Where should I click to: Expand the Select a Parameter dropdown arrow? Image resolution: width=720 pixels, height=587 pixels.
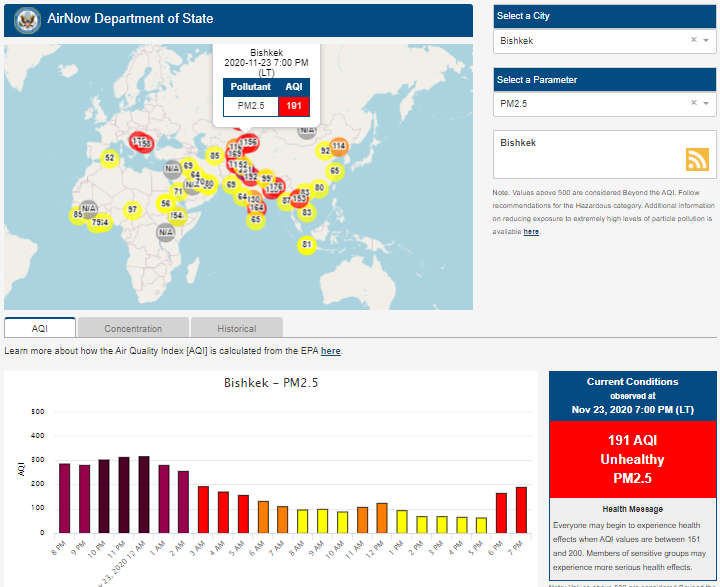706,104
